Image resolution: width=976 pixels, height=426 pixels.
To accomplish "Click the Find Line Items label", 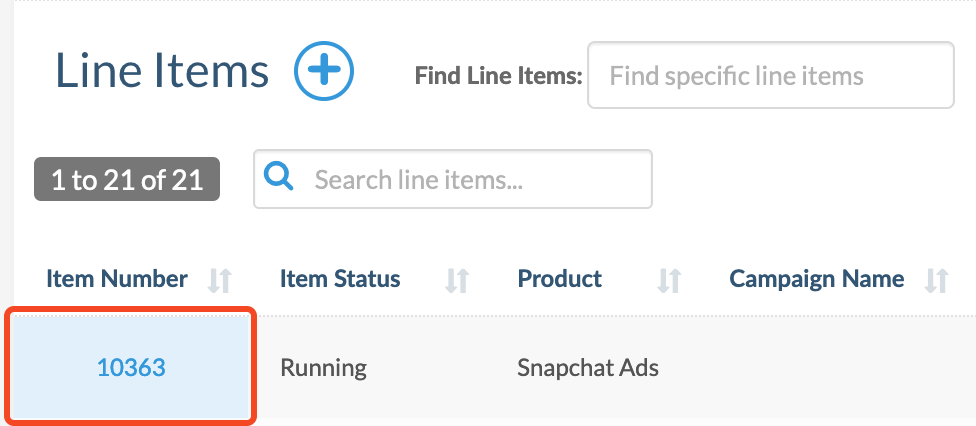I will pyautogui.click(x=499, y=76).
